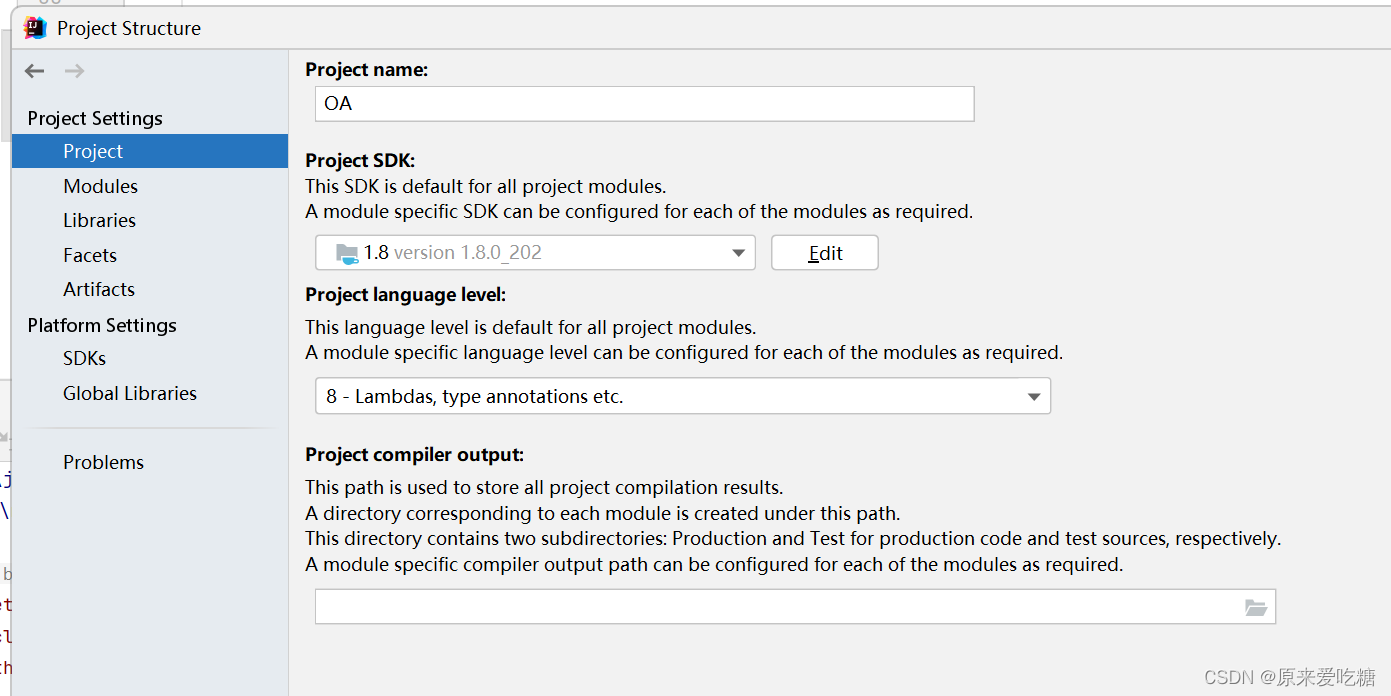Screen dimensions: 1391x696
Task: Open Global Libraries settings
Action: (x=129, y=393)
